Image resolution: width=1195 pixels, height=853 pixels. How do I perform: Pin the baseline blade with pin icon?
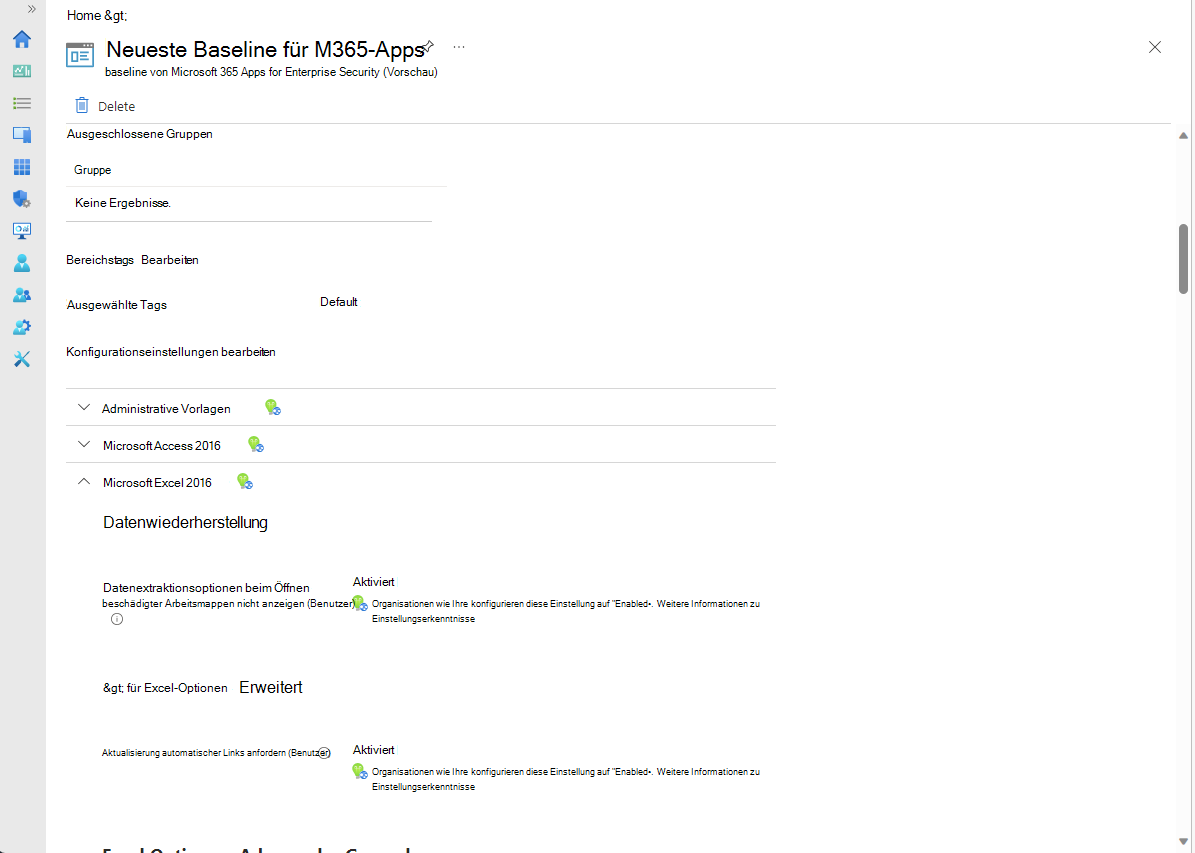tap(428, 47)
